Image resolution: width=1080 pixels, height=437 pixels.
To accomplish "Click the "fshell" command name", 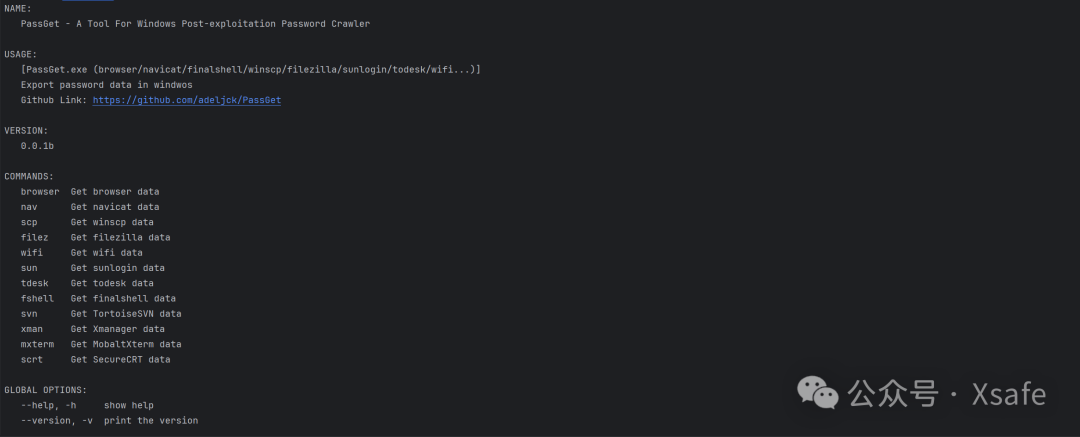I will [x=37, y=298].
